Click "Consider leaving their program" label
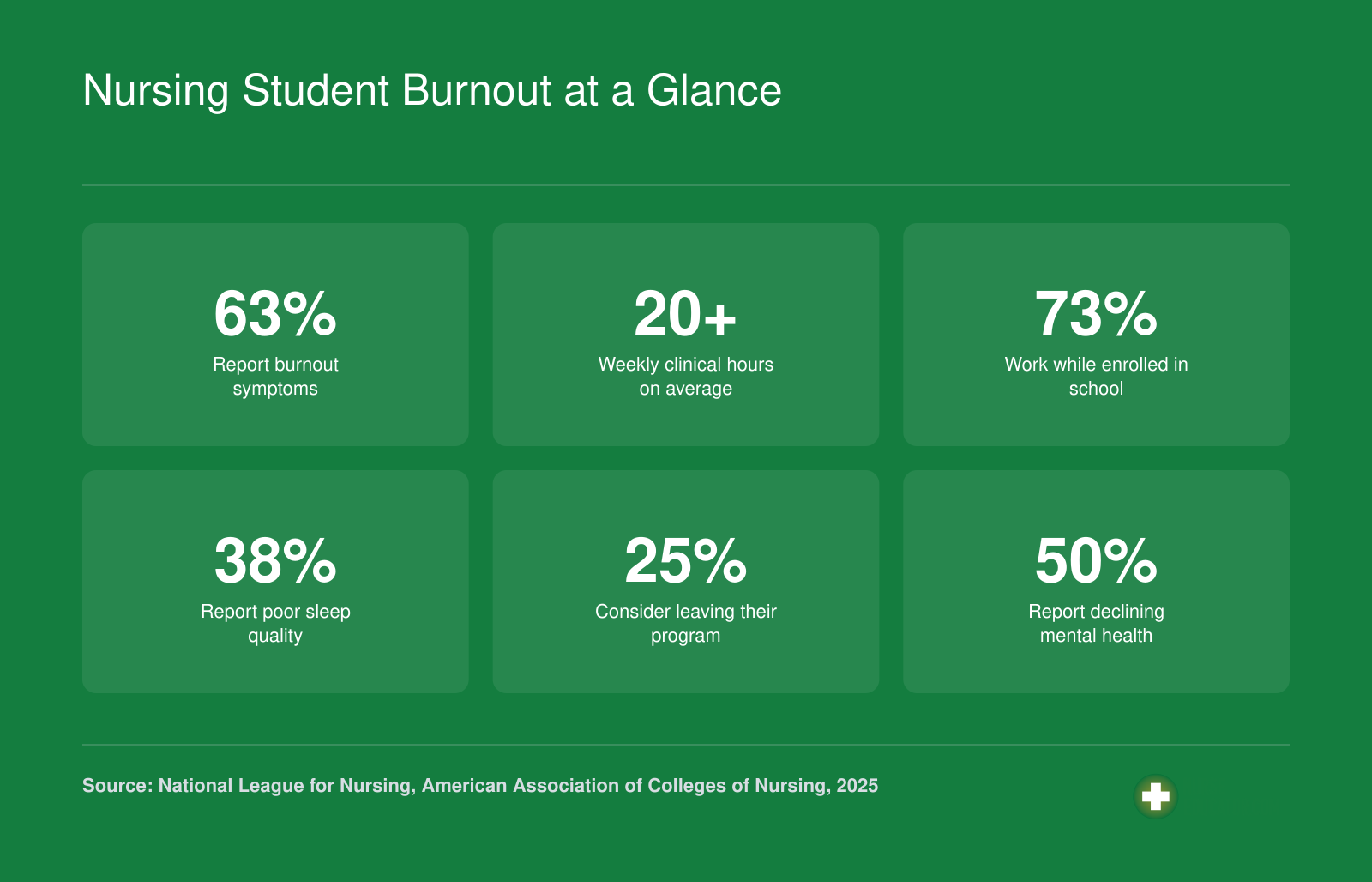Viewport: 1372px width, 882px height. (x=686, y=624)
